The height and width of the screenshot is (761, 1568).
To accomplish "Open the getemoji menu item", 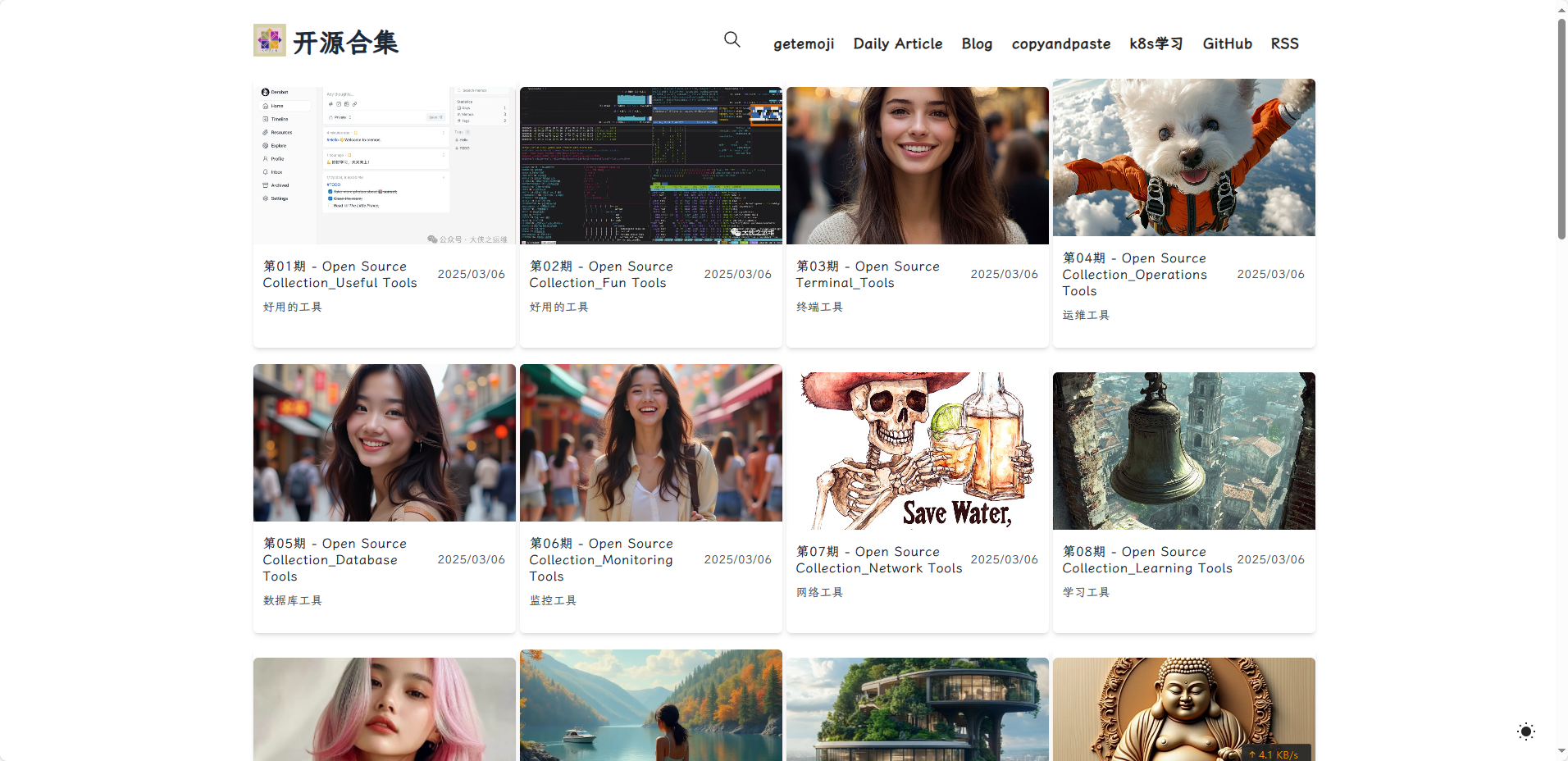I will (803, 44).
